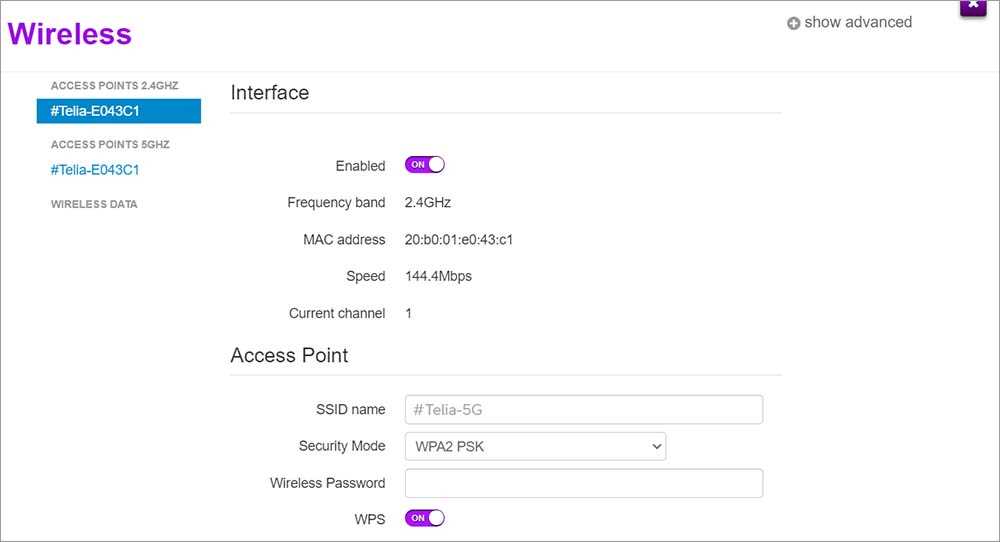Click the Current channel label

coord(337,314)
